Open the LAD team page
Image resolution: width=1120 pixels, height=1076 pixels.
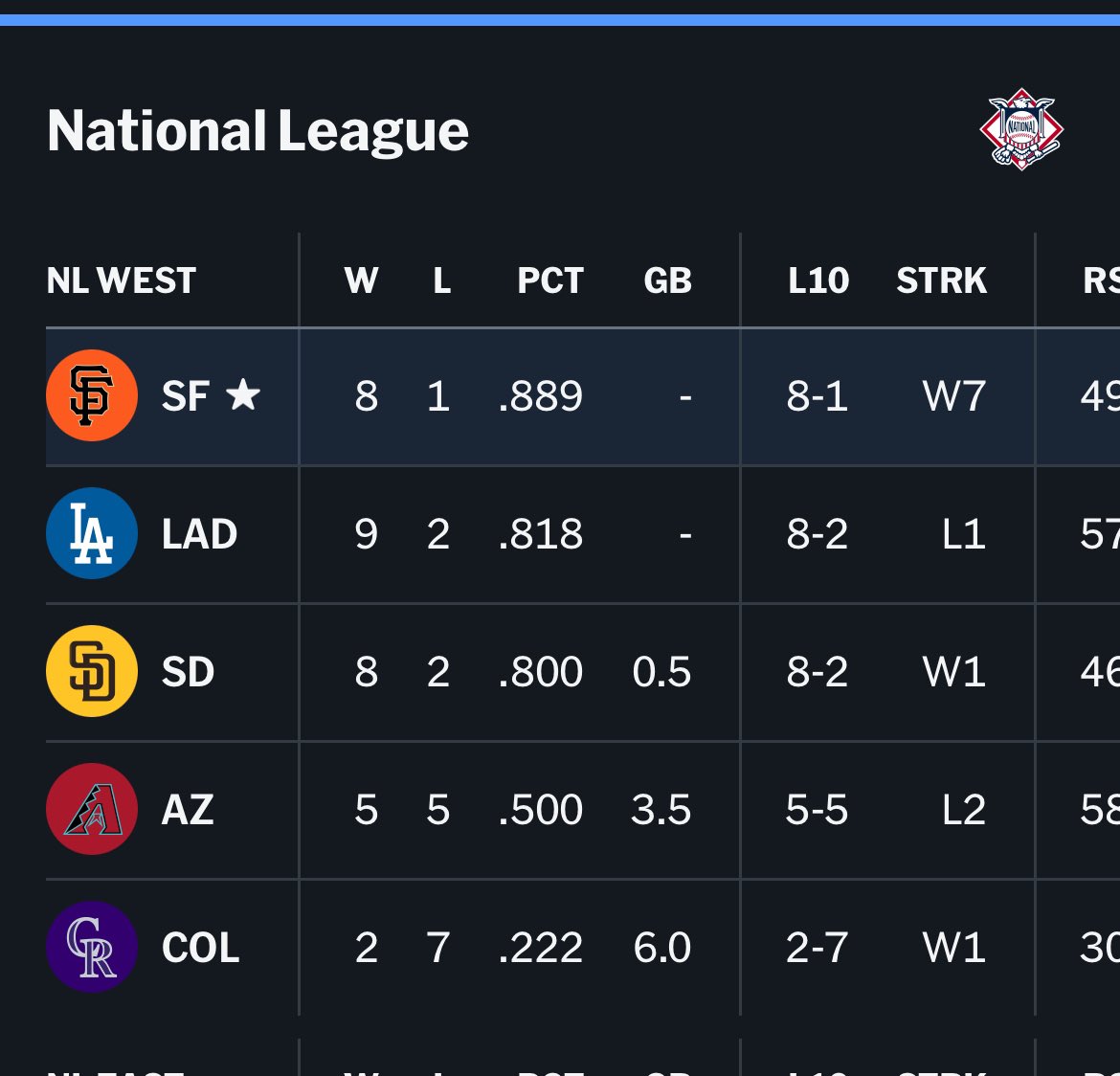[x=199, y=534]
